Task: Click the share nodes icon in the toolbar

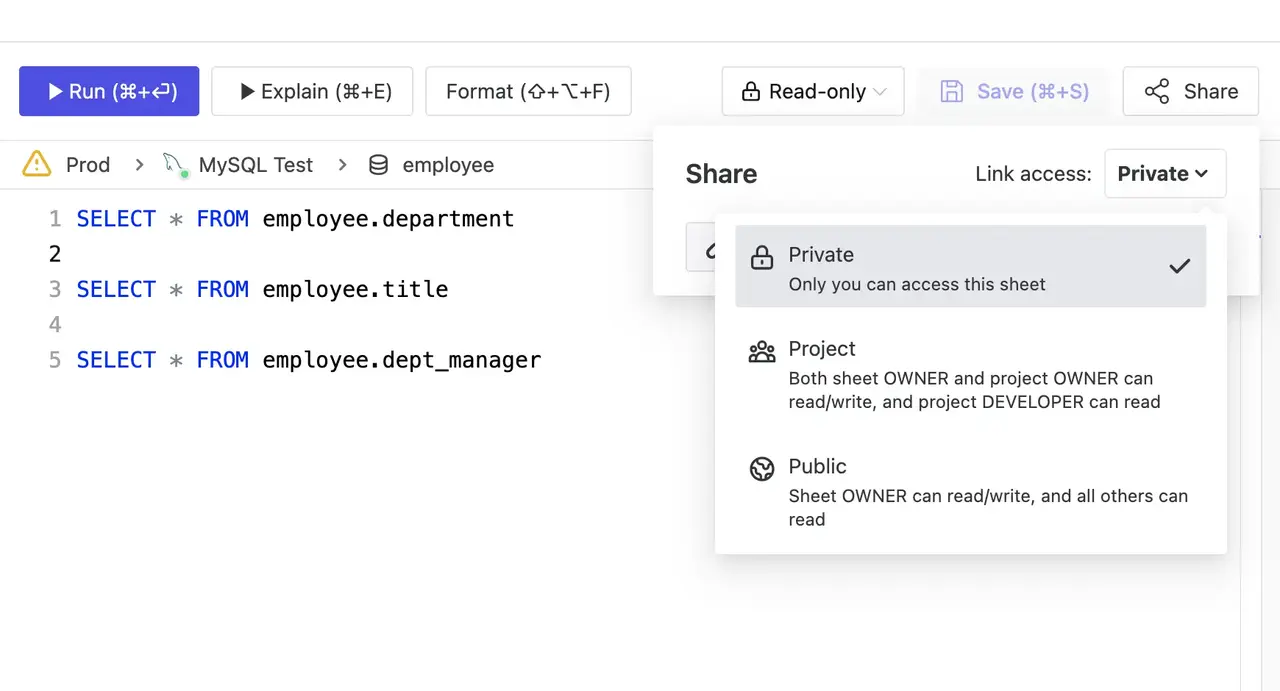Action: (1157, 92)
